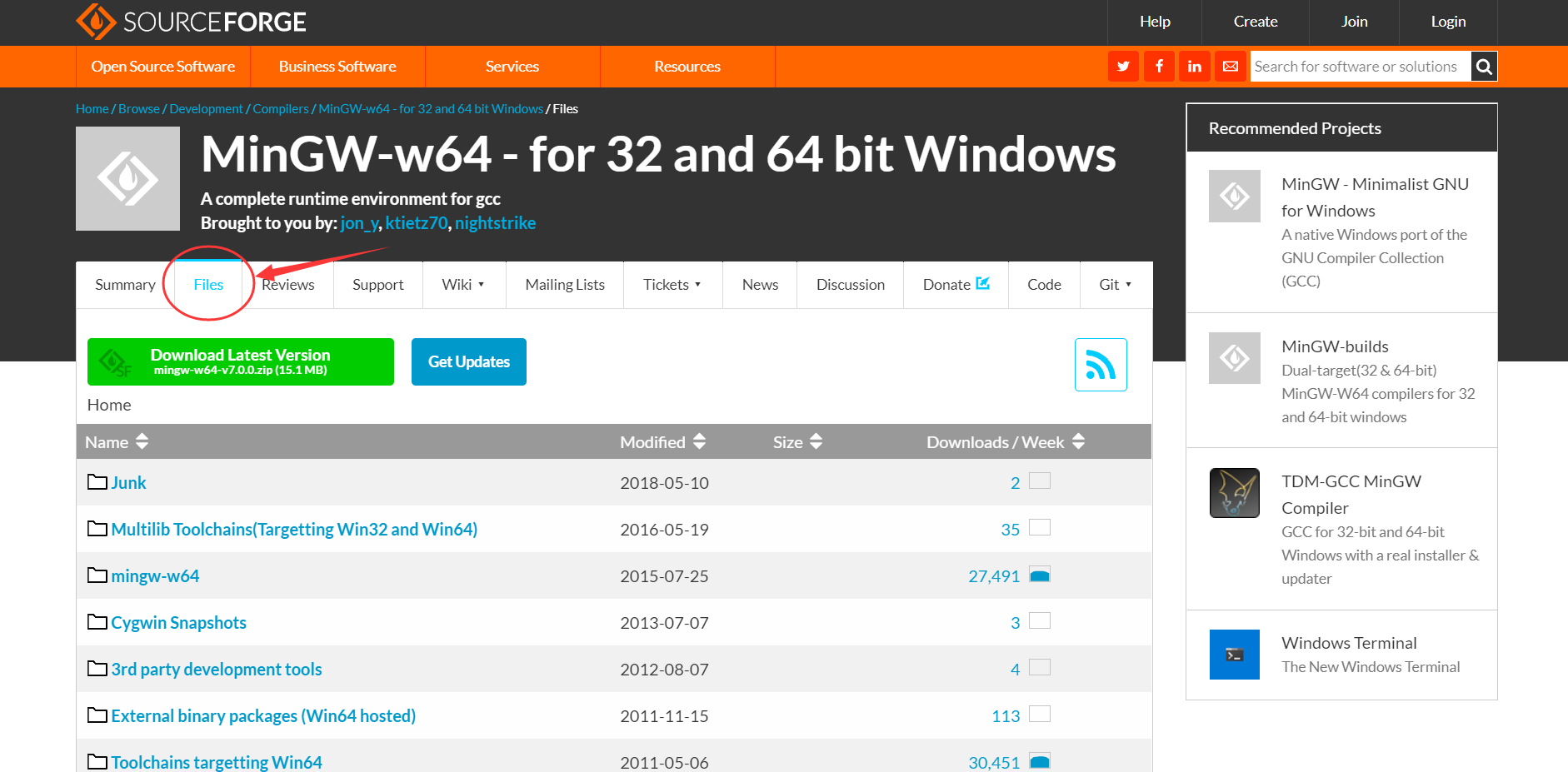Click the Help link in header
This screenshot has width=1568, height=772.
pyautogui.click(x=1155, y=22)
